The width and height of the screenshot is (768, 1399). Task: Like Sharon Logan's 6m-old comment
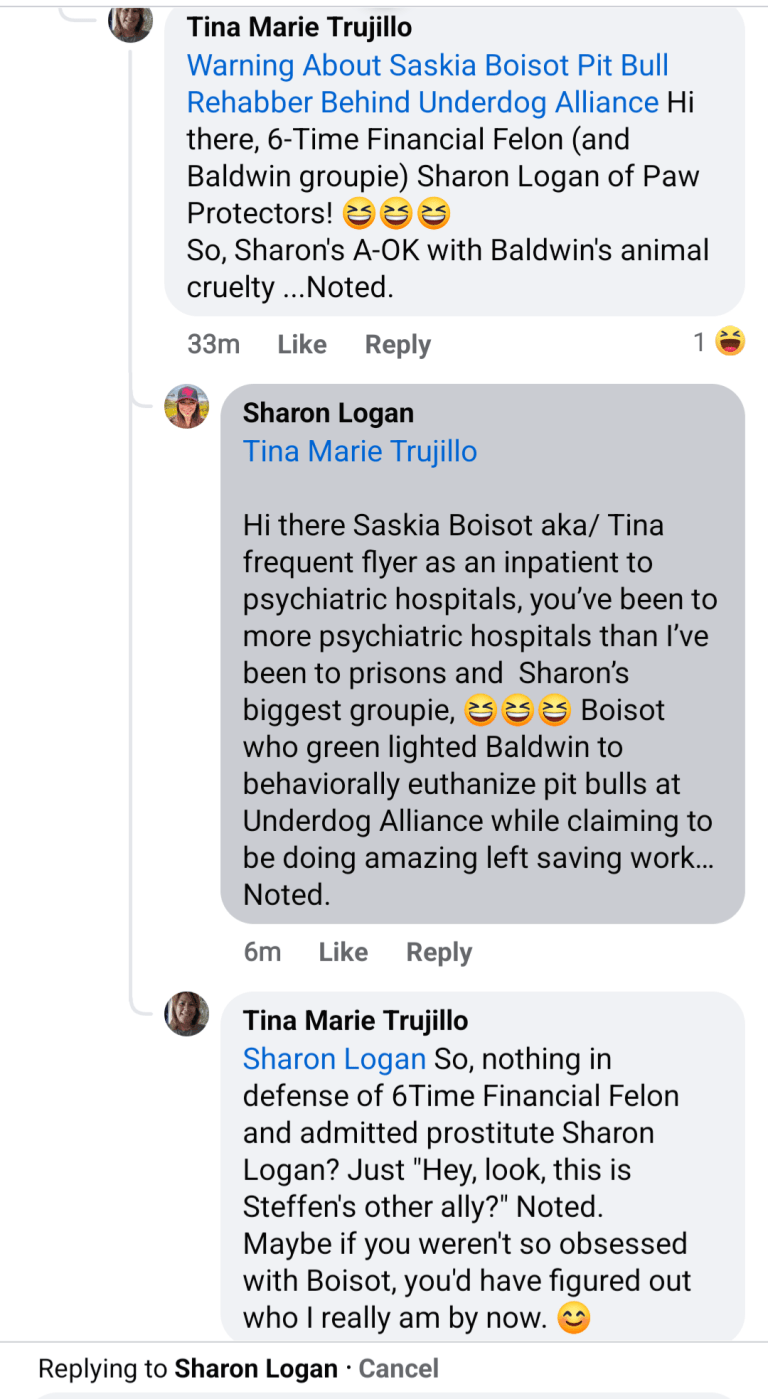pos(343,953)
